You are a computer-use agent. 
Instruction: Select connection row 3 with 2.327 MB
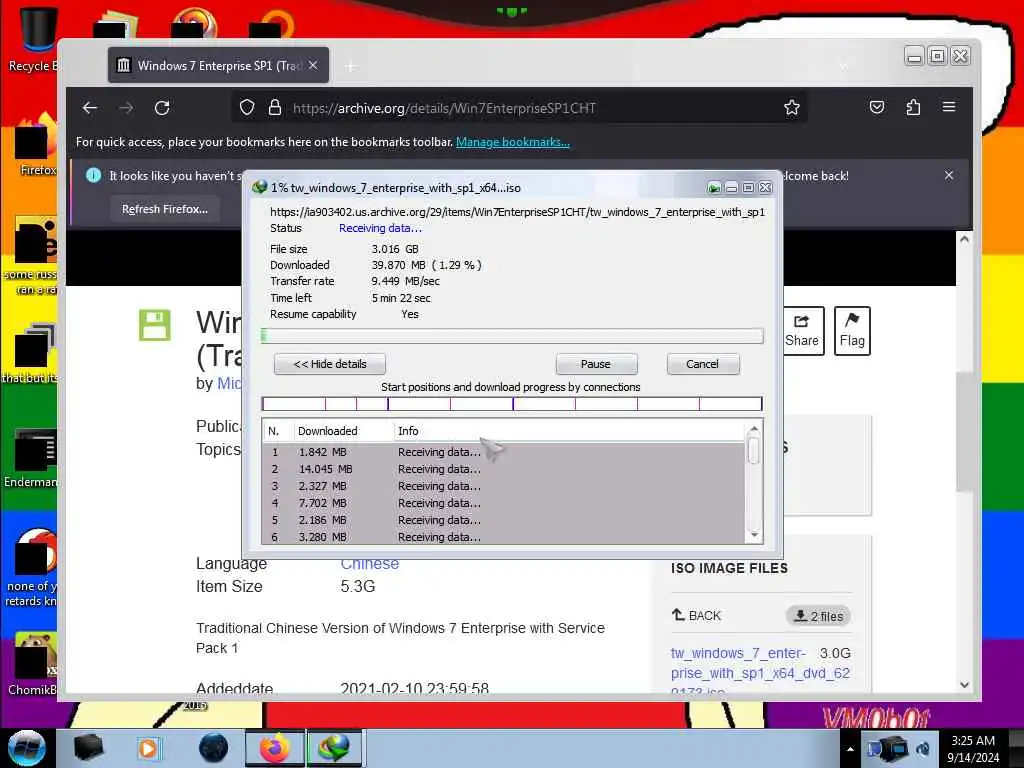(x=503, y=486)
